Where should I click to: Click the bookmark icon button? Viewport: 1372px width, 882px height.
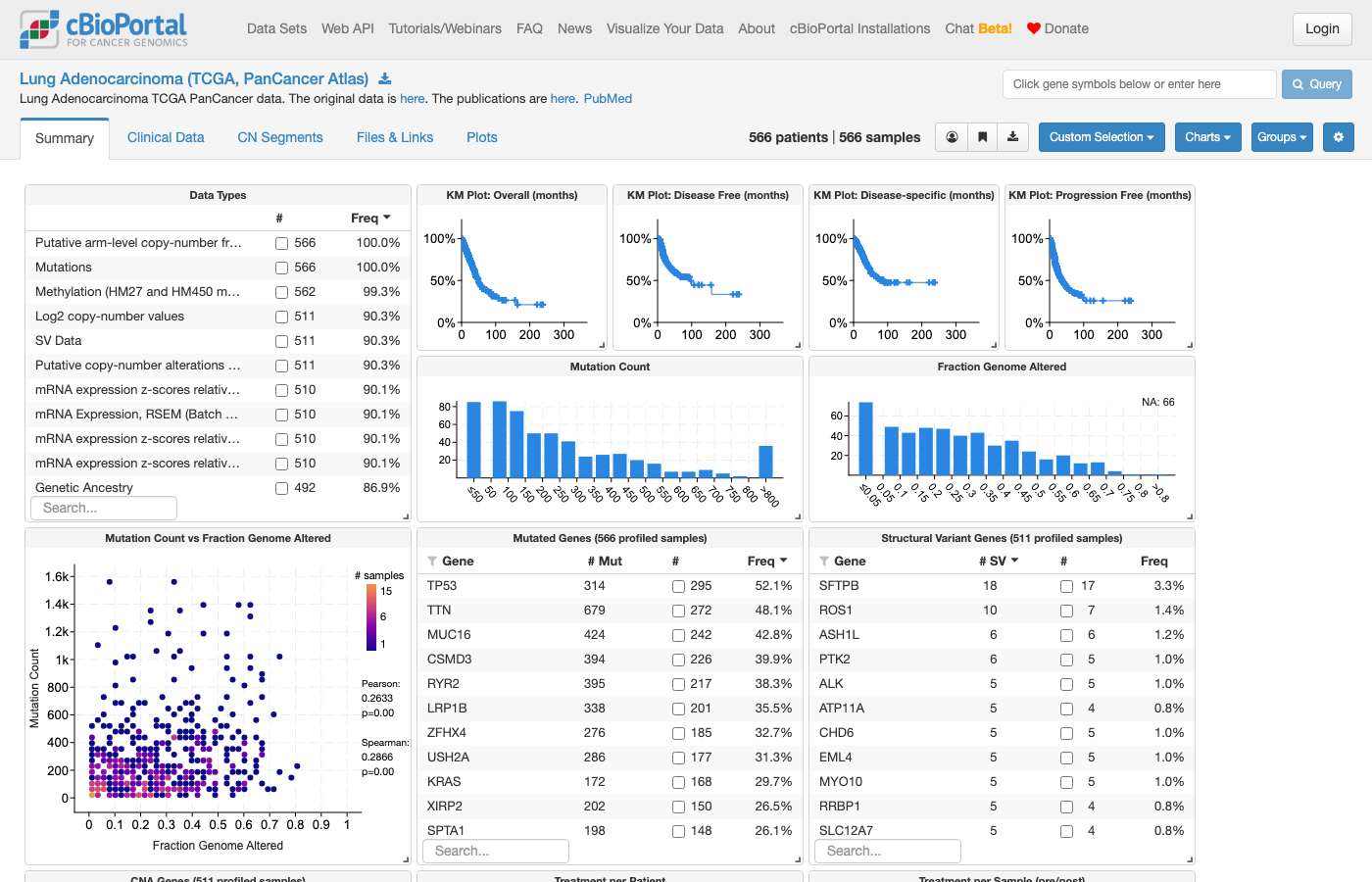click(982, 137)
